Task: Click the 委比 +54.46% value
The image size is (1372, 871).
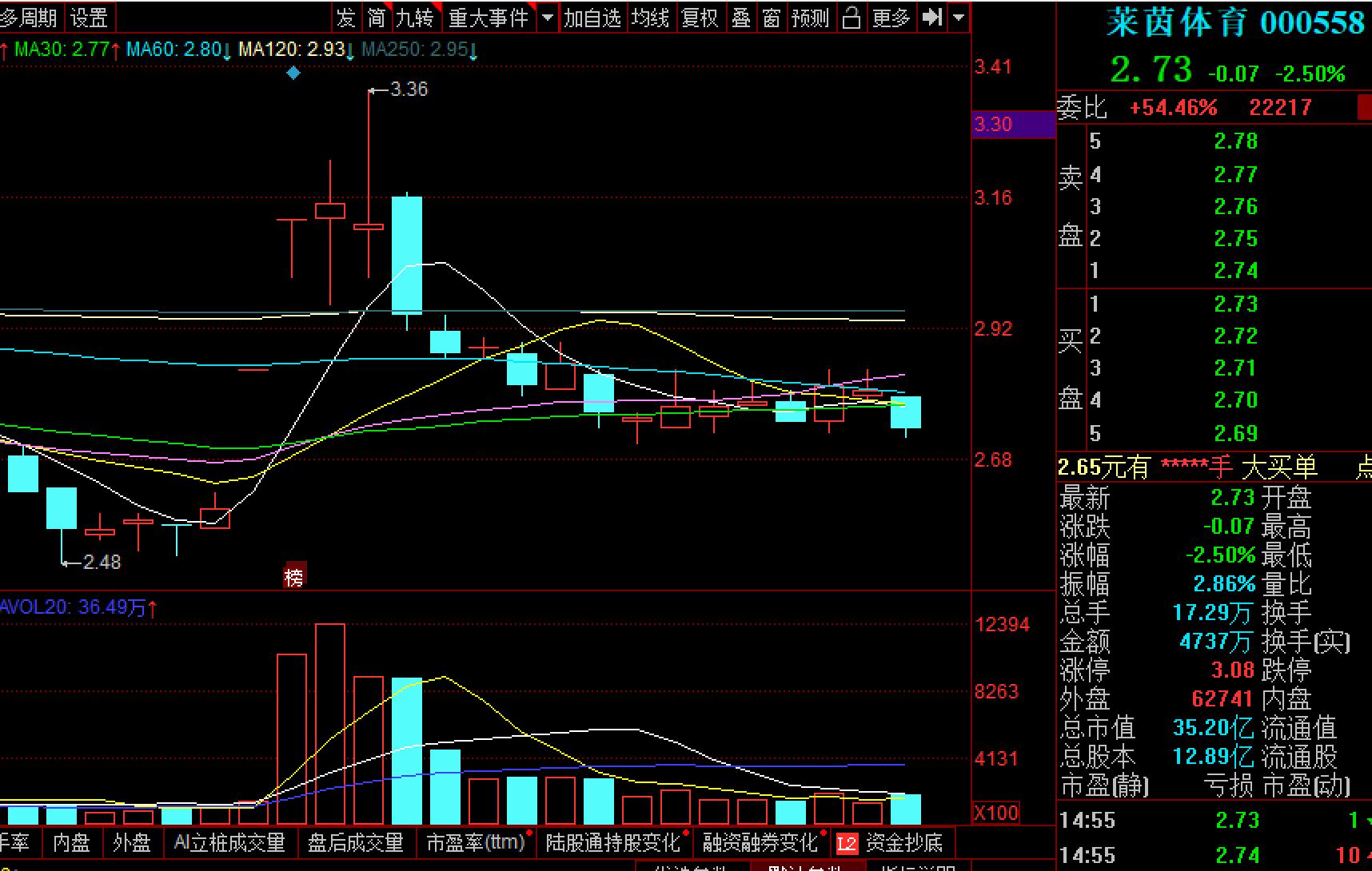Action: coord(1173,108)
